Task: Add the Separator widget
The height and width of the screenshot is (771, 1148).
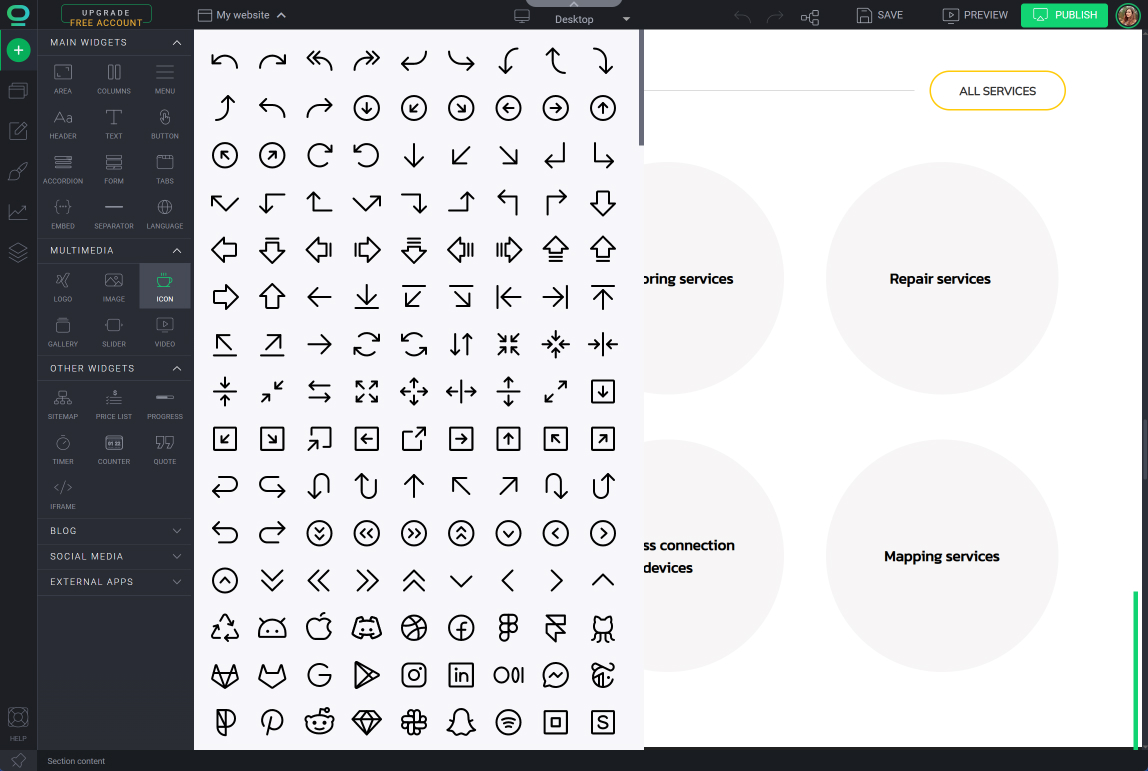Action: [114, 214]
